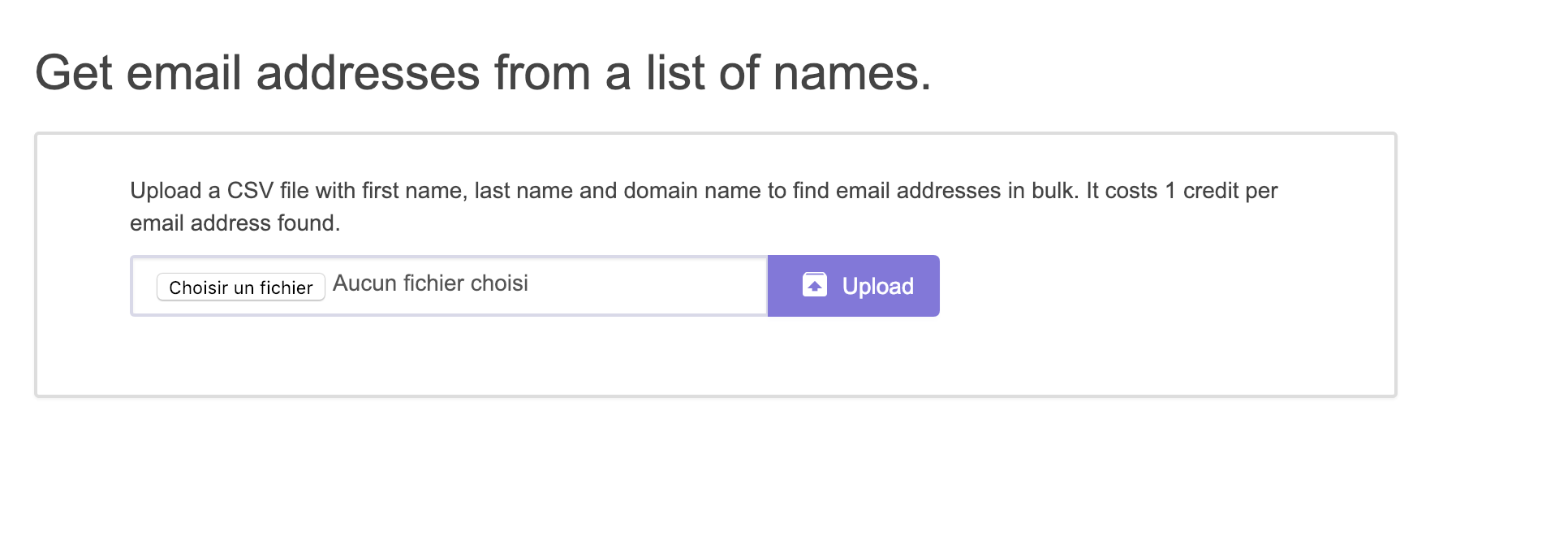Click the word 'list' in the heading
Image resolution: width=1568 pixels, height=549 pixels.
[x=675, y=73]
